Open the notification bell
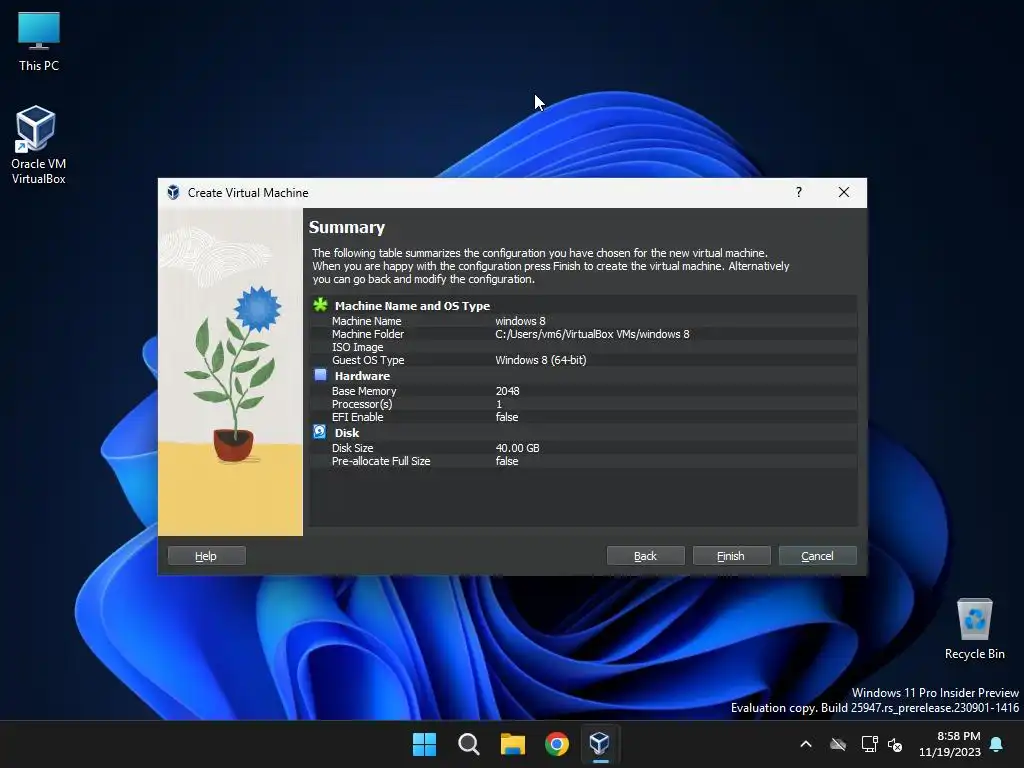 click(x=997, y=744)
